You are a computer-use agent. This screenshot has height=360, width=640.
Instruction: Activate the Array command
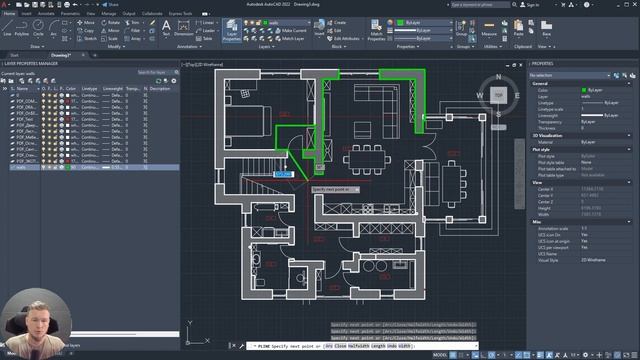click(133, 39)
